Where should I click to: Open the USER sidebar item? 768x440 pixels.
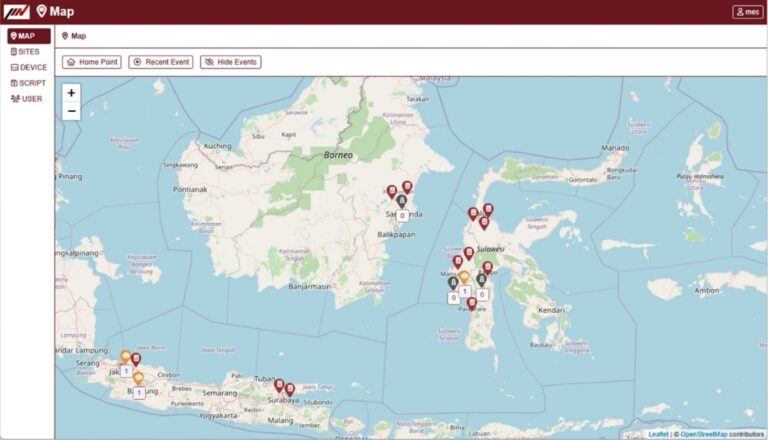pos(28,98)
